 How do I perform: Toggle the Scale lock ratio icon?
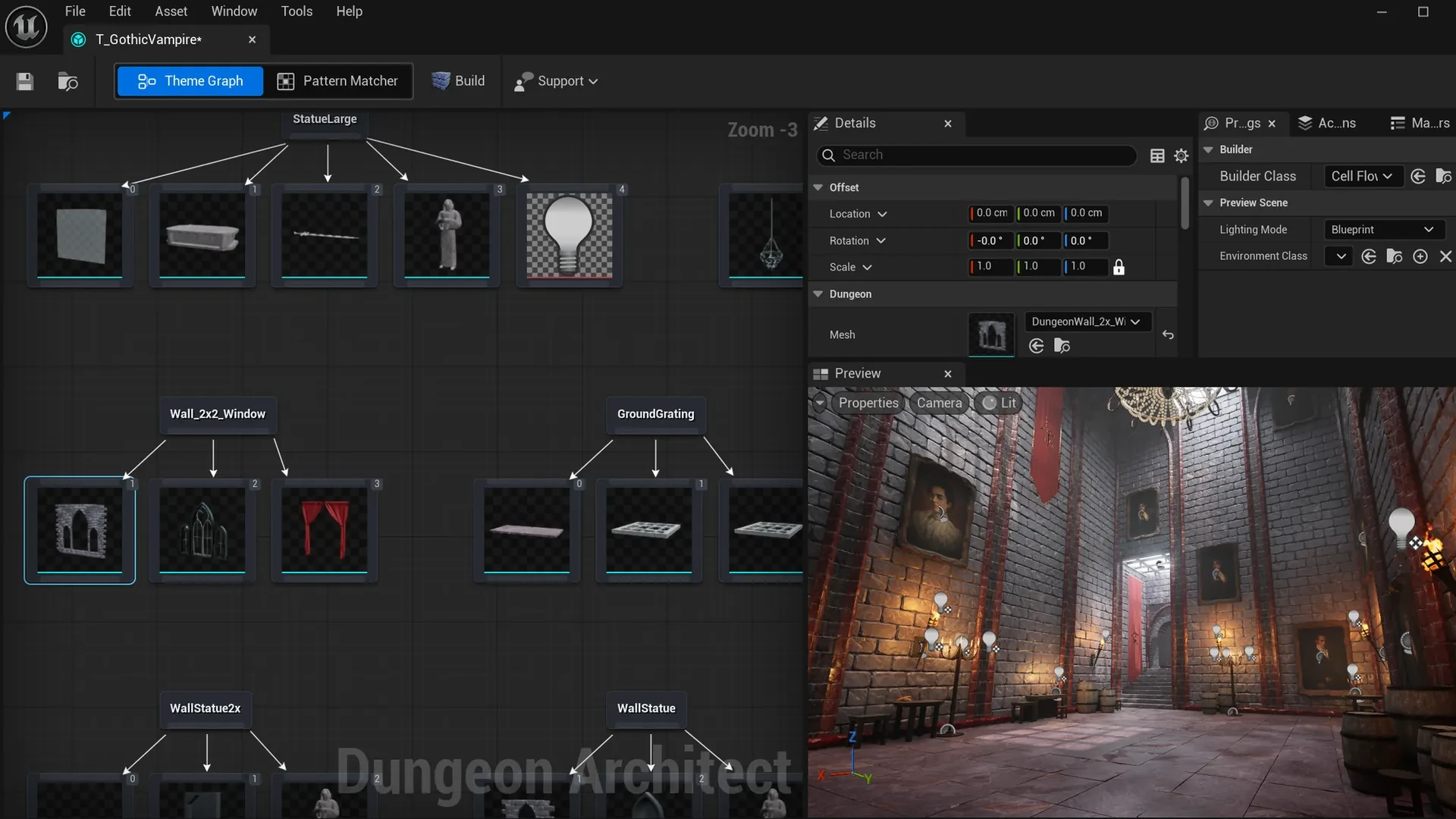click(1119, 267)
